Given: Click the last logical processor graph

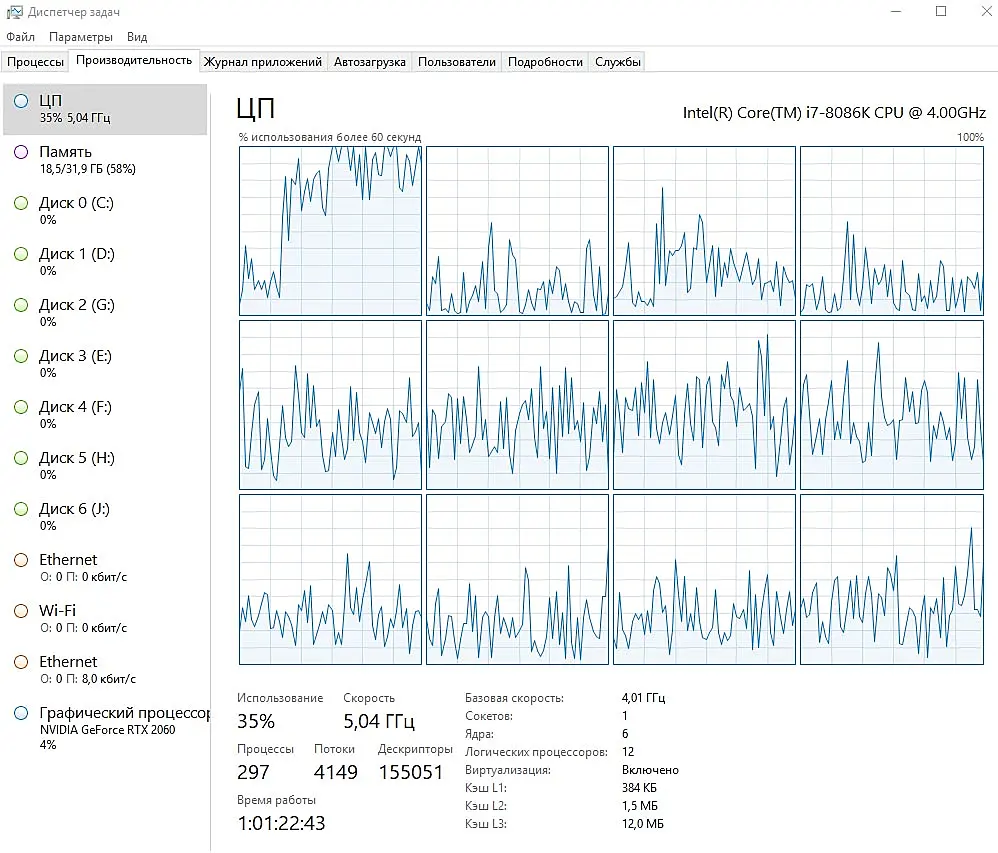Looking at the screenshot, I should (892, 579).
